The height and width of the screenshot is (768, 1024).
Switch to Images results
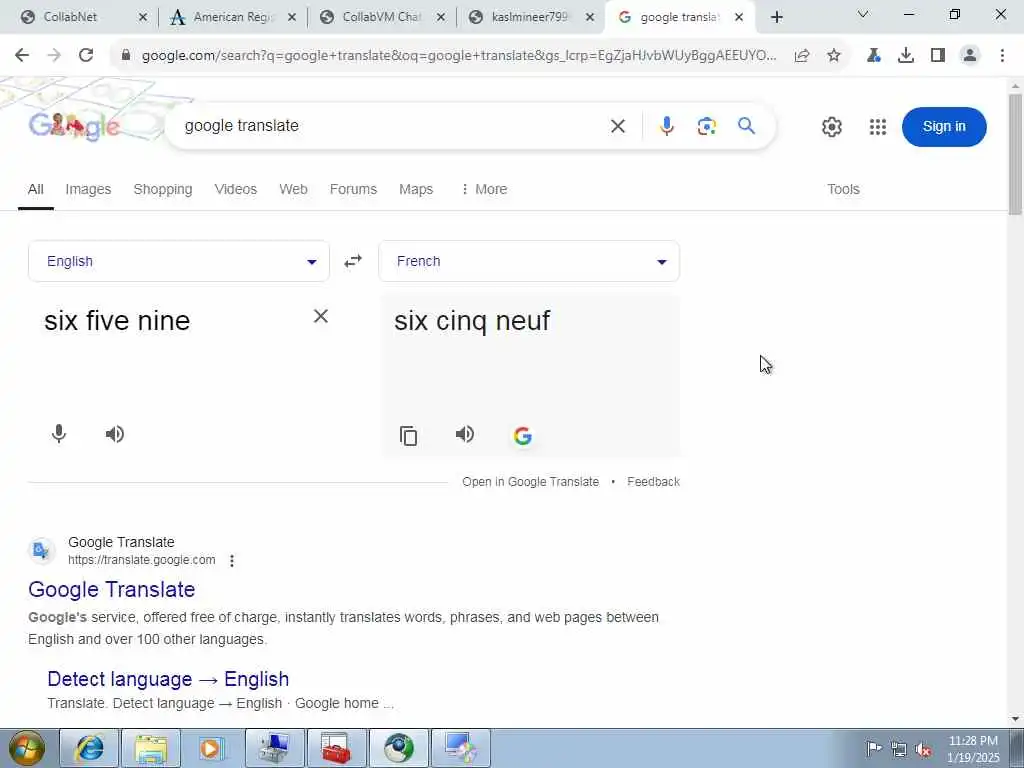pyautogui.click(x=88, y=189)
